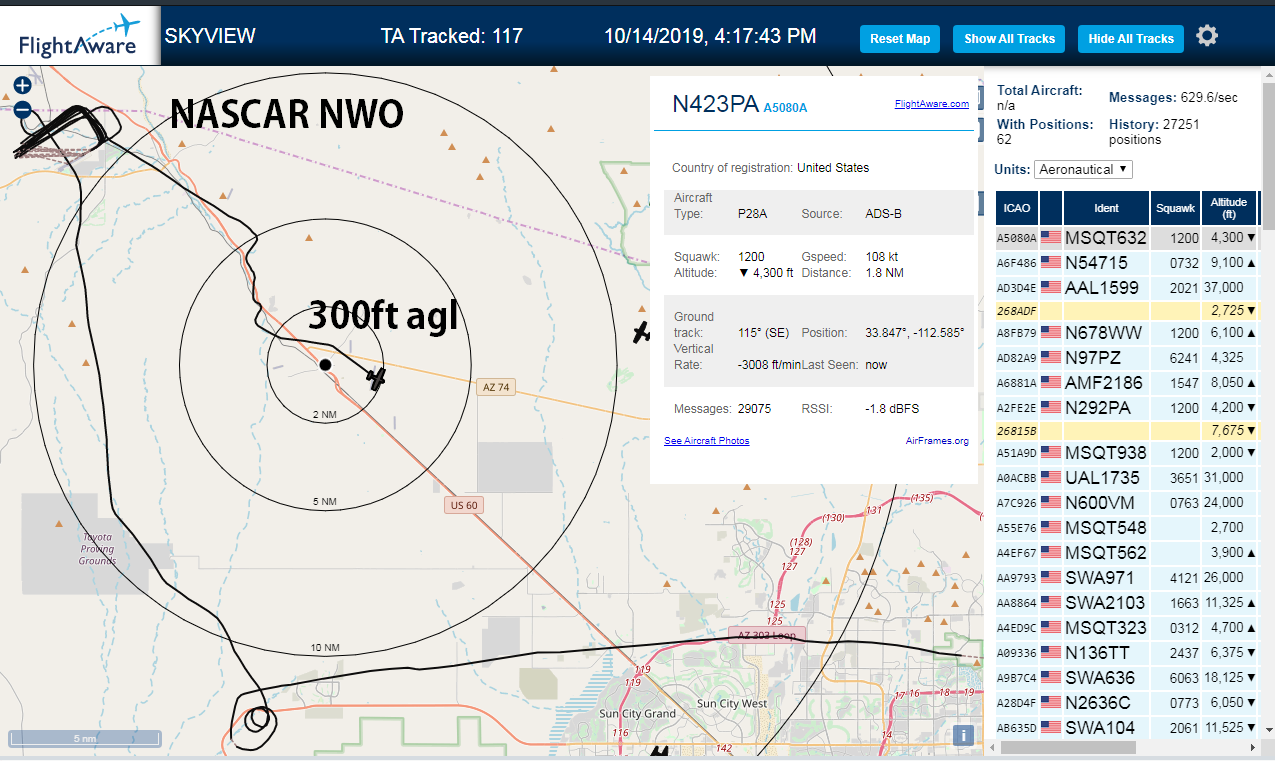Open the FlightAware.com link

click(x=931, y=104)
